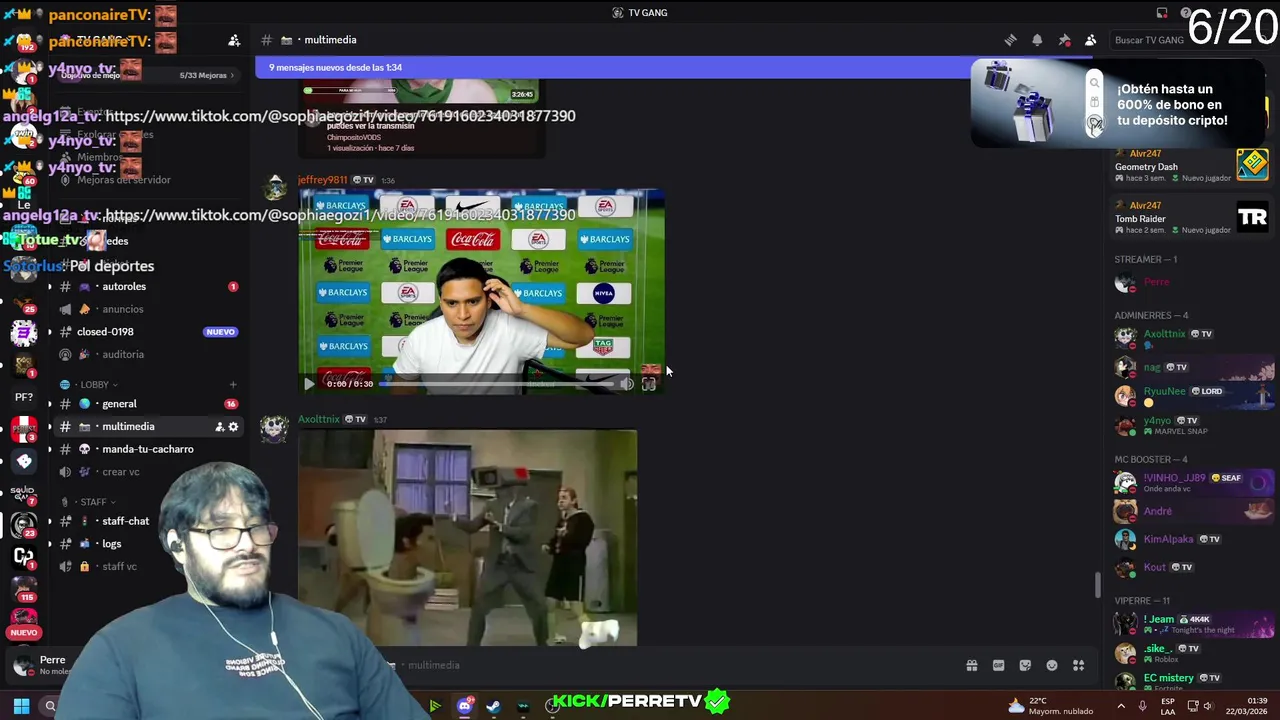The image size is (1280, 720).
Task: Open y4nyo member profile
Action: click(x=1195, y=425)
